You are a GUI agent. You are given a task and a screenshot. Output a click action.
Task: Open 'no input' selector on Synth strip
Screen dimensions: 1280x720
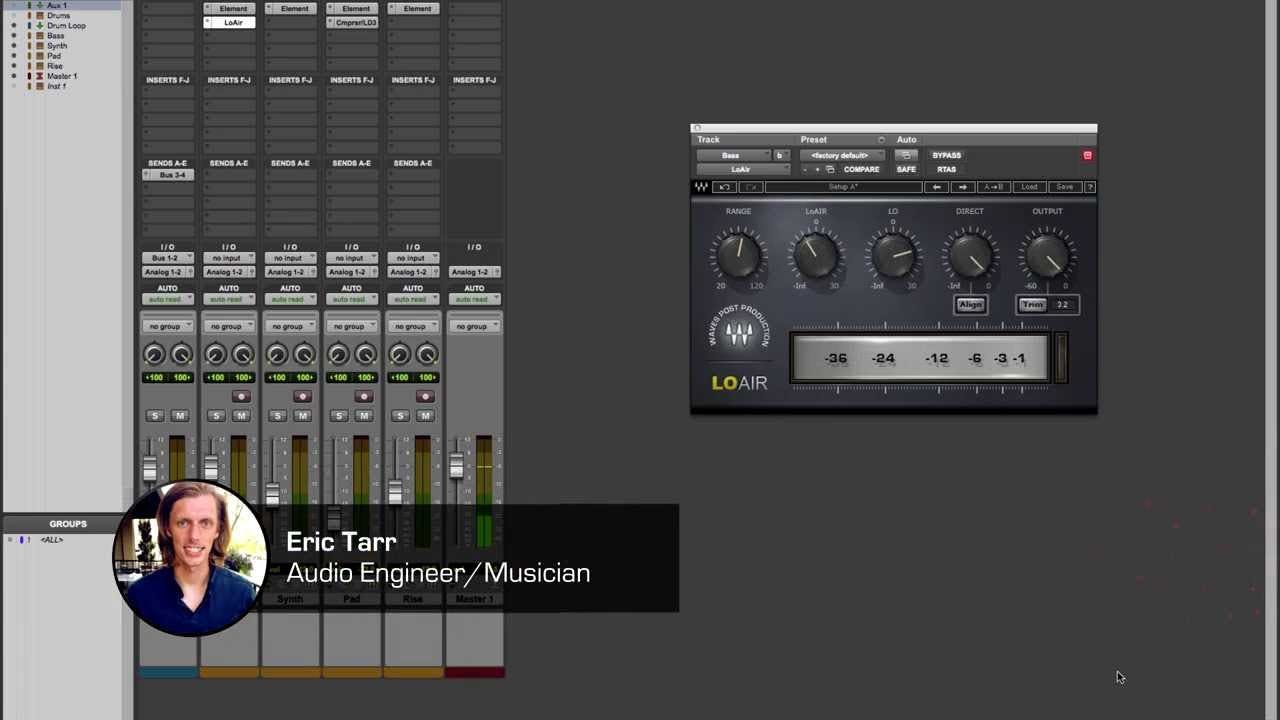click(290, 258)
